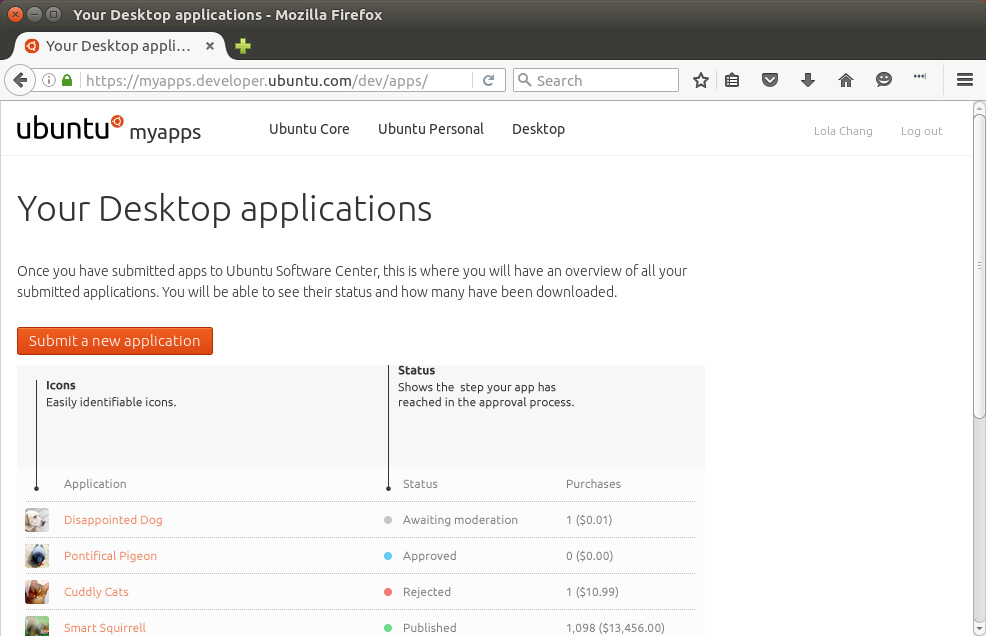Viewport: 986px width, 636px height.
Task: Click the 'Published' status text
Action: 429,628
